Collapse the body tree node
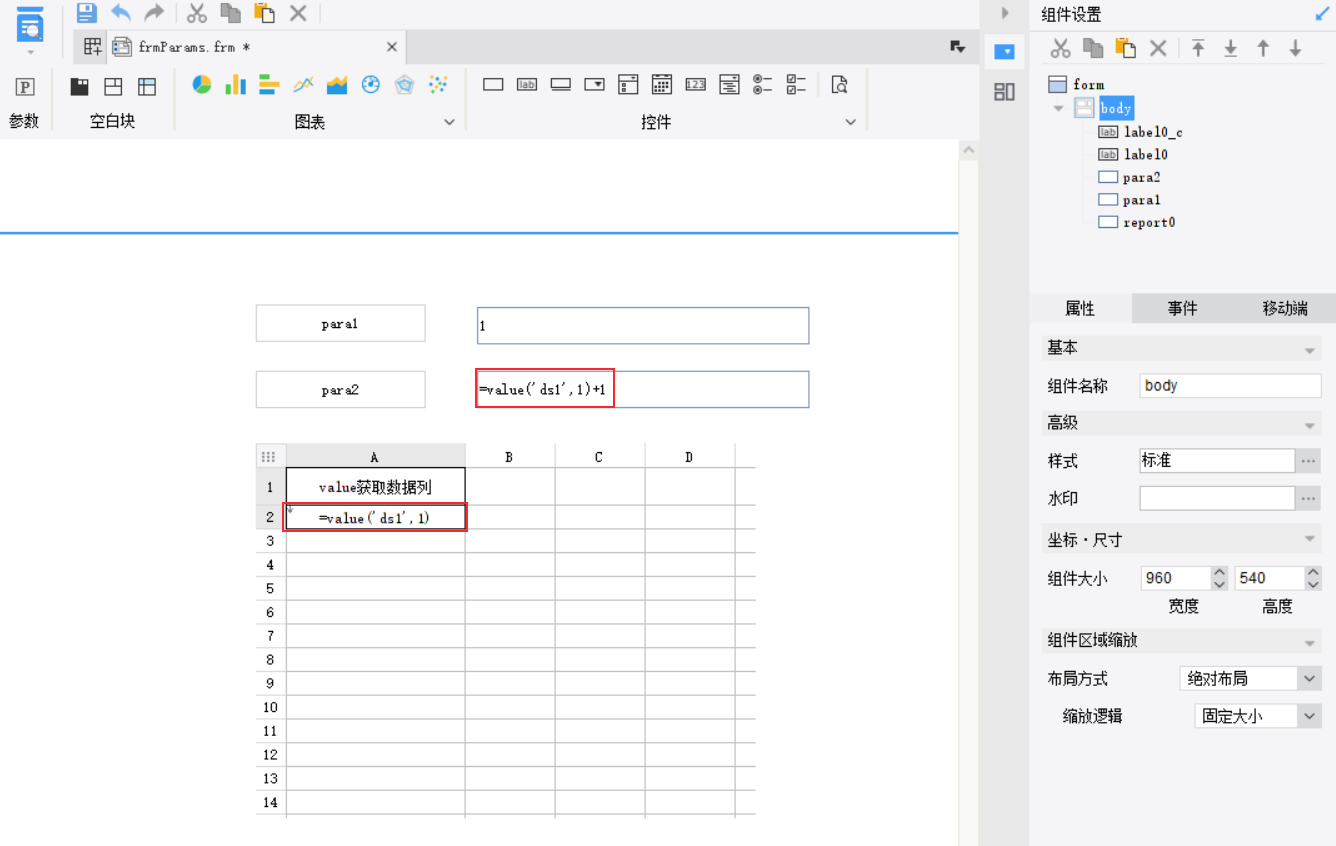 (x=1058, y=108)
